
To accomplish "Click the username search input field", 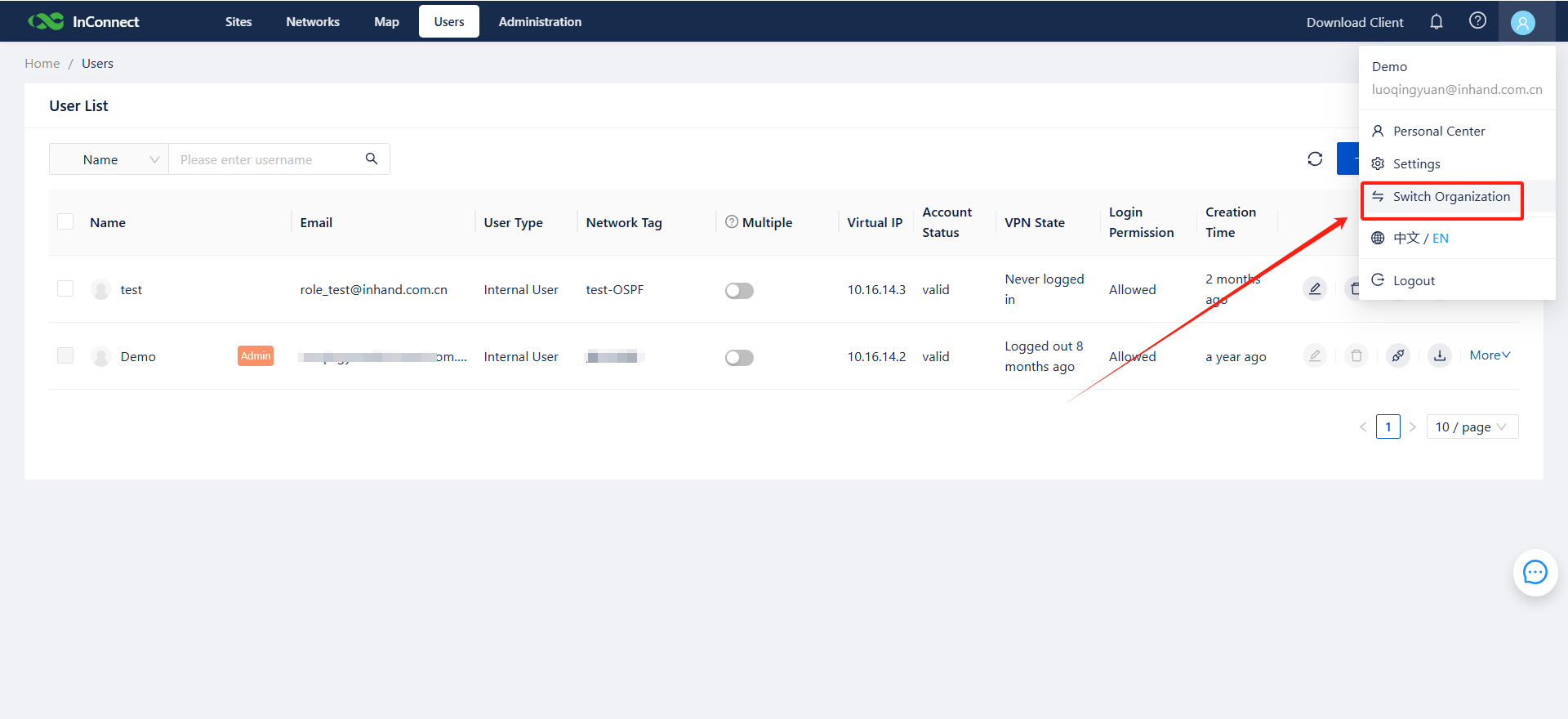I will tap(265, 159).
